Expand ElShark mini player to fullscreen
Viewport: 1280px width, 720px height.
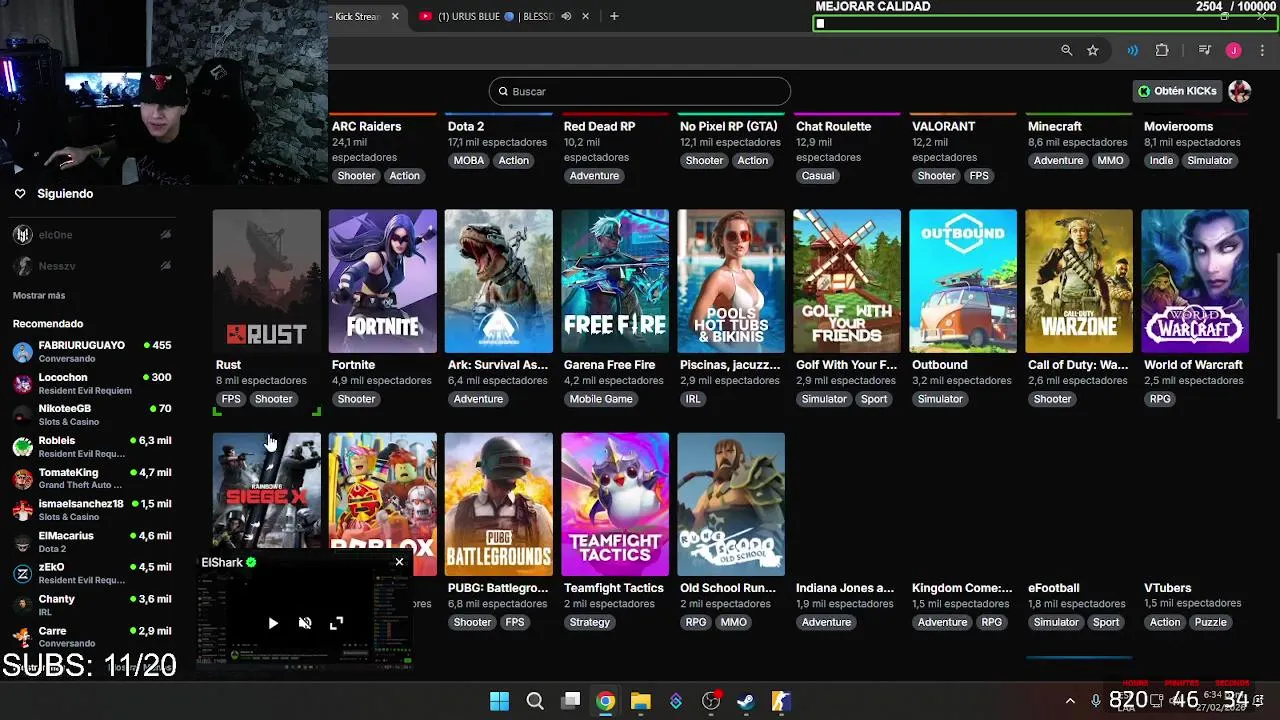point(337,623)
